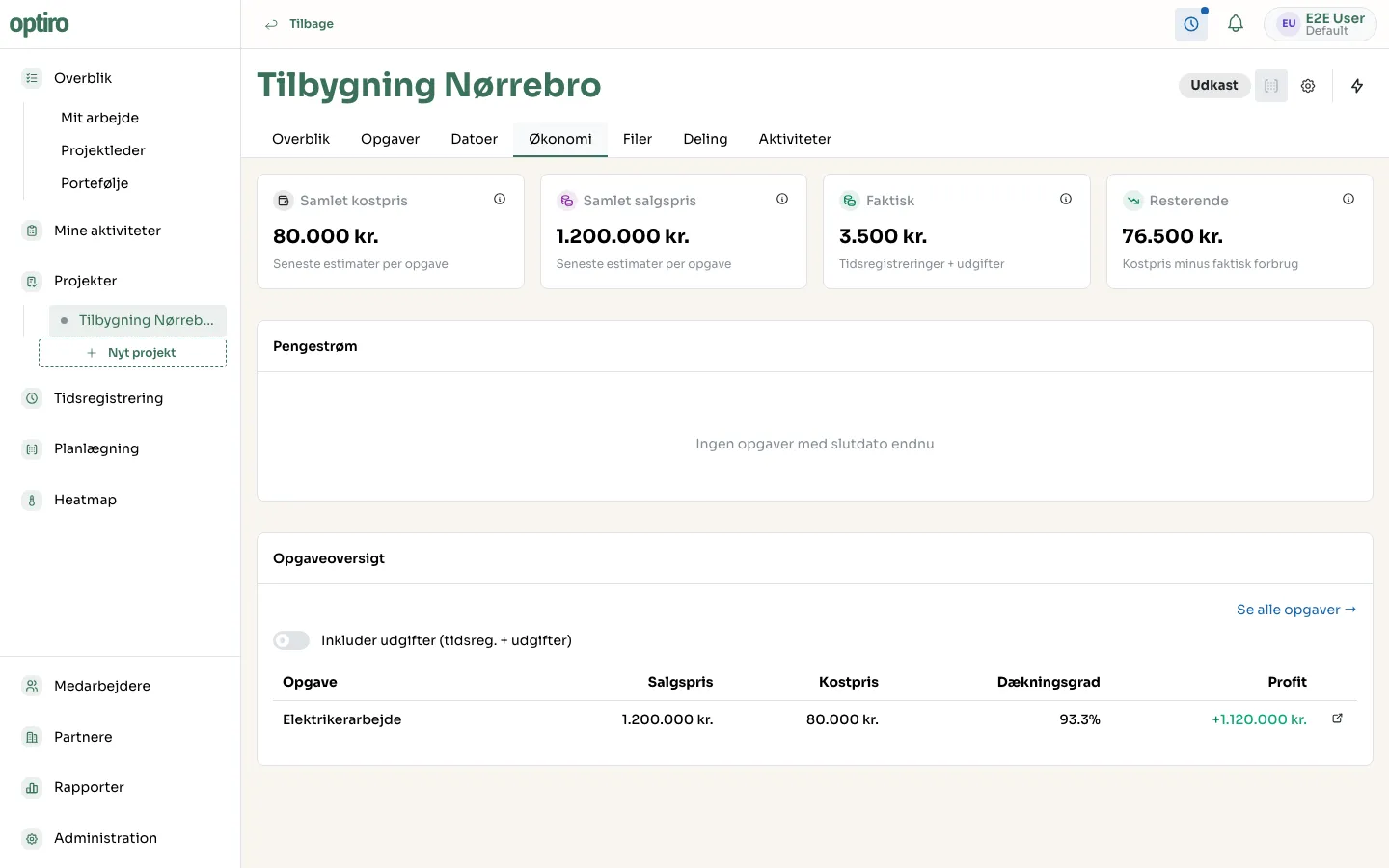Open Mit arbejde in sidebar
Viewport: 1389px width, 868px height.
pyautogui.click(x=100, y=118)
